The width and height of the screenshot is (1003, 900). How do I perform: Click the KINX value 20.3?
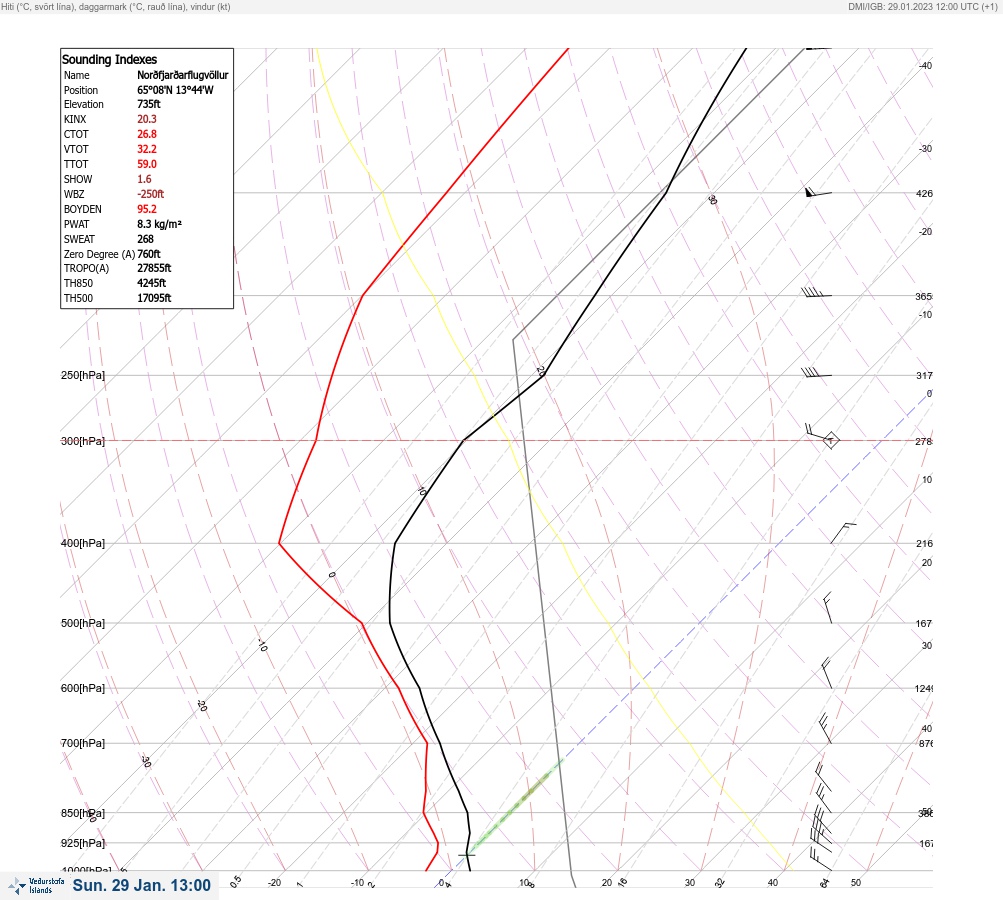146,119
